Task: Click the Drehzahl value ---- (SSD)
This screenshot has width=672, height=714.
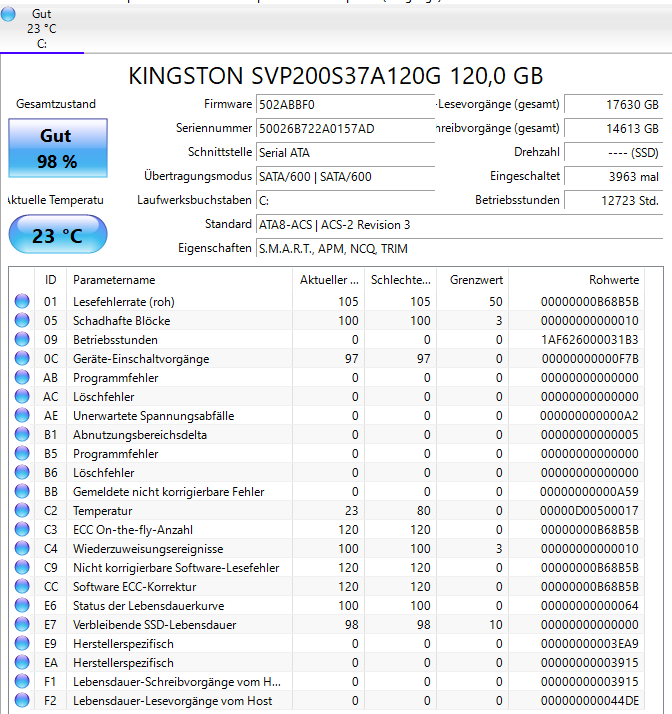Action: 613,153
